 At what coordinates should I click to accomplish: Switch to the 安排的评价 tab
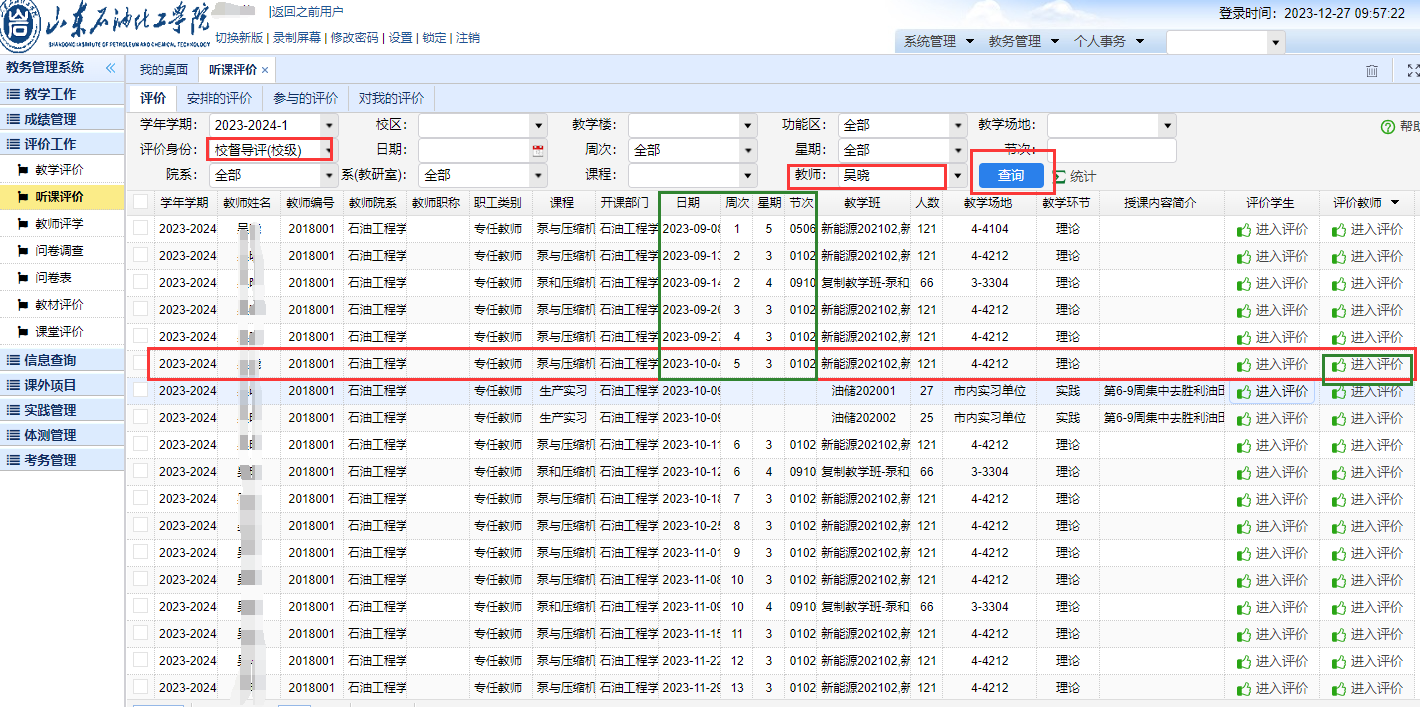click(x=219, y=98)
